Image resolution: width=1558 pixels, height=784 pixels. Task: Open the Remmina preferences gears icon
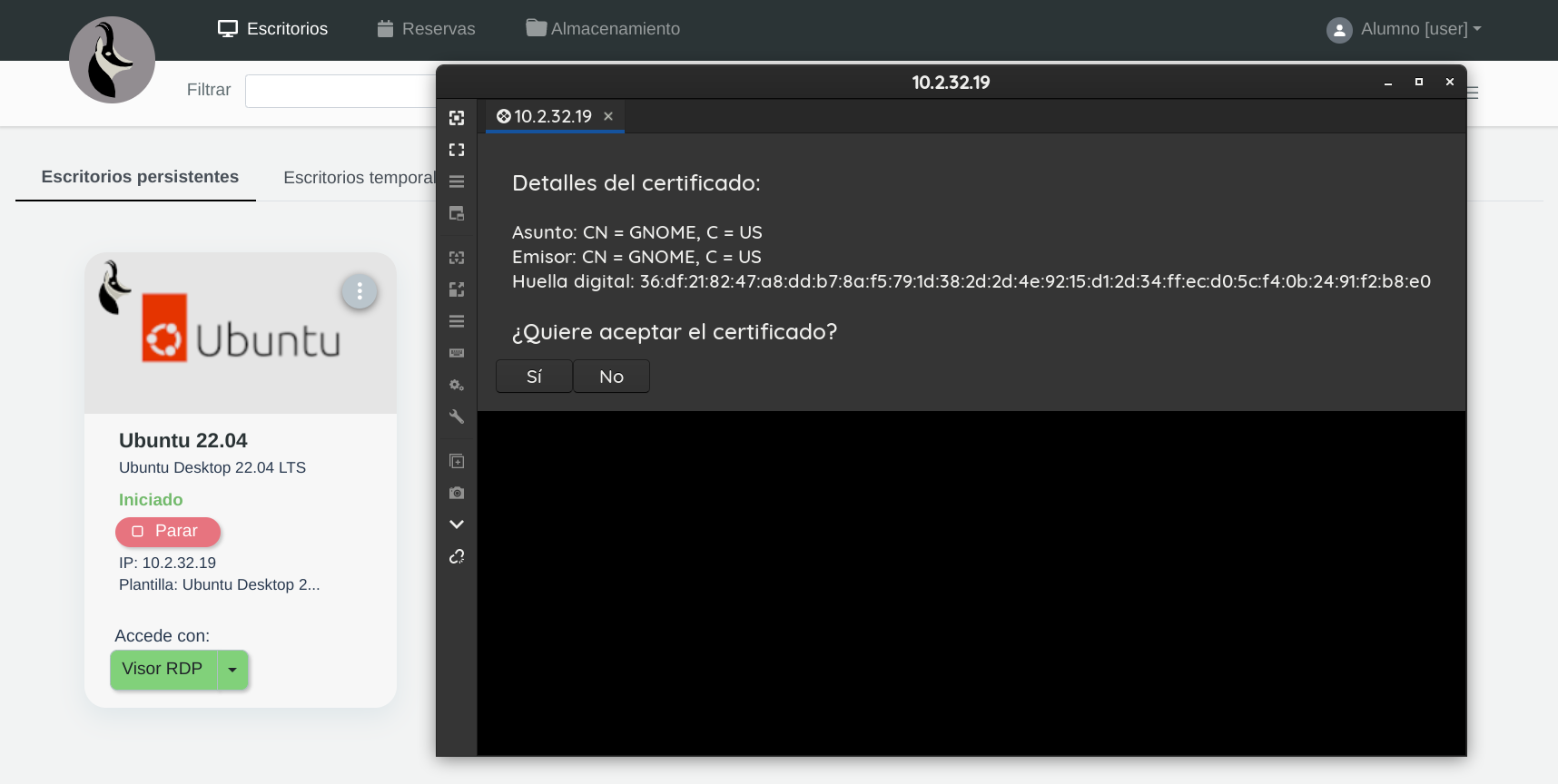(457, 385)
